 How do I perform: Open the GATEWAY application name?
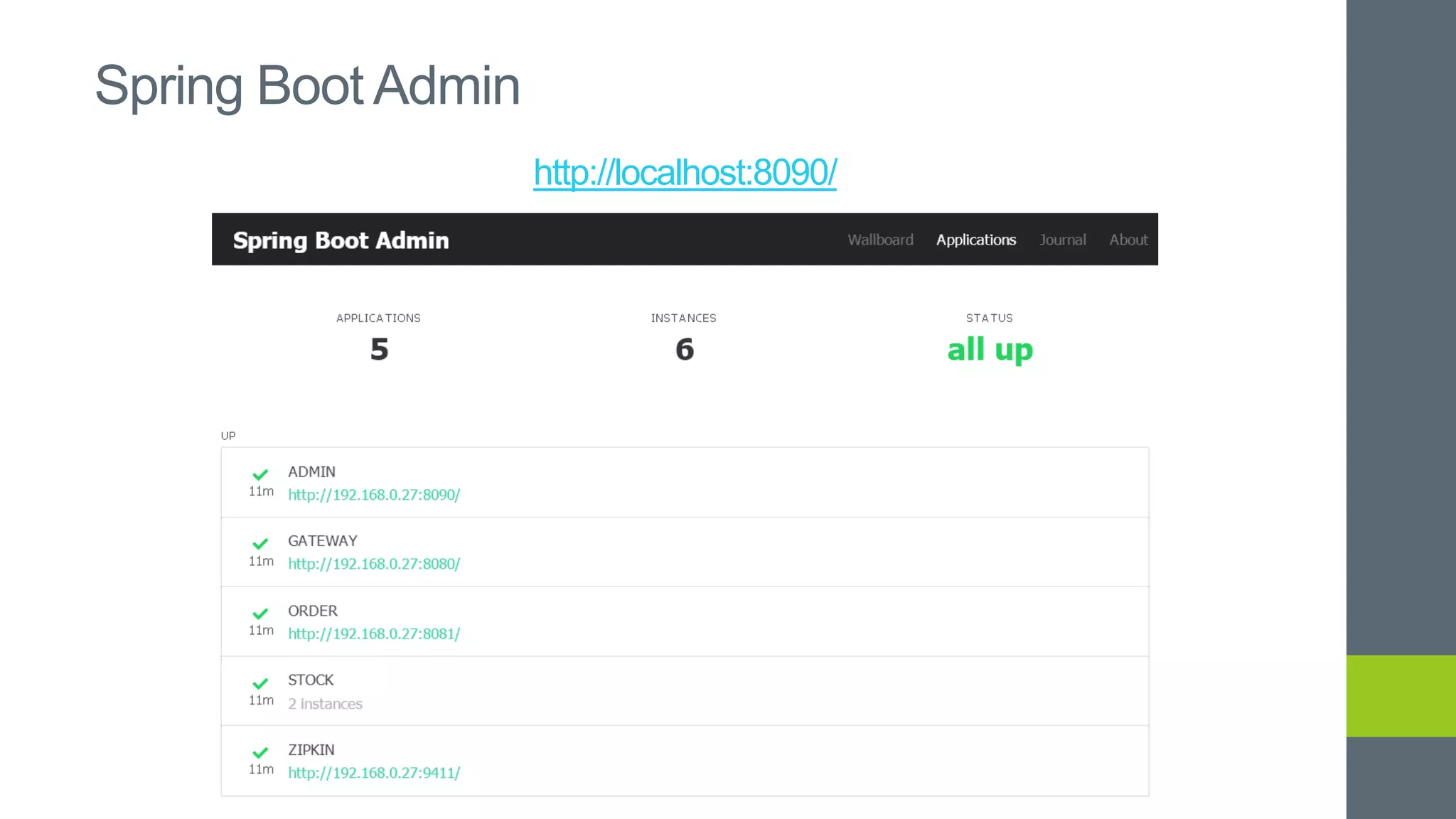(322, 541)
